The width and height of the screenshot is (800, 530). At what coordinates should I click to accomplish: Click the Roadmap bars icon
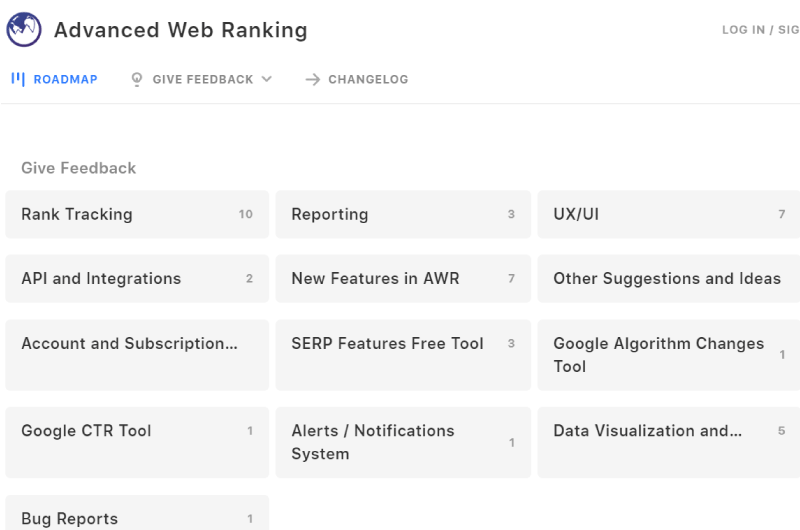click(x=18, y=79)
